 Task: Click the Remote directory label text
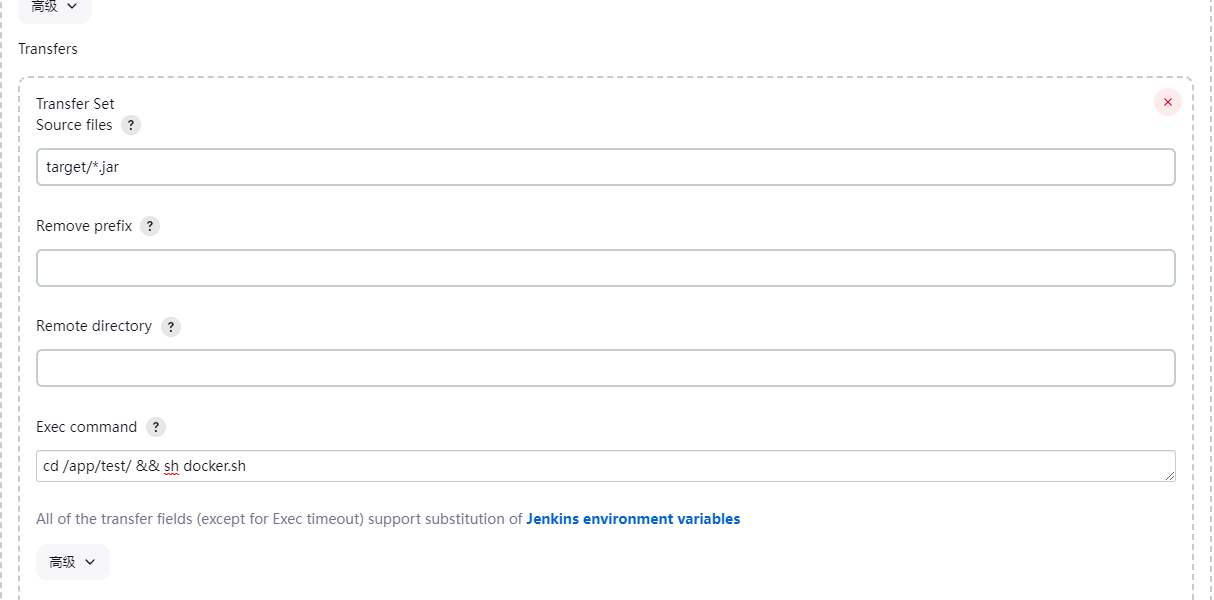click(x=94, y=326)
